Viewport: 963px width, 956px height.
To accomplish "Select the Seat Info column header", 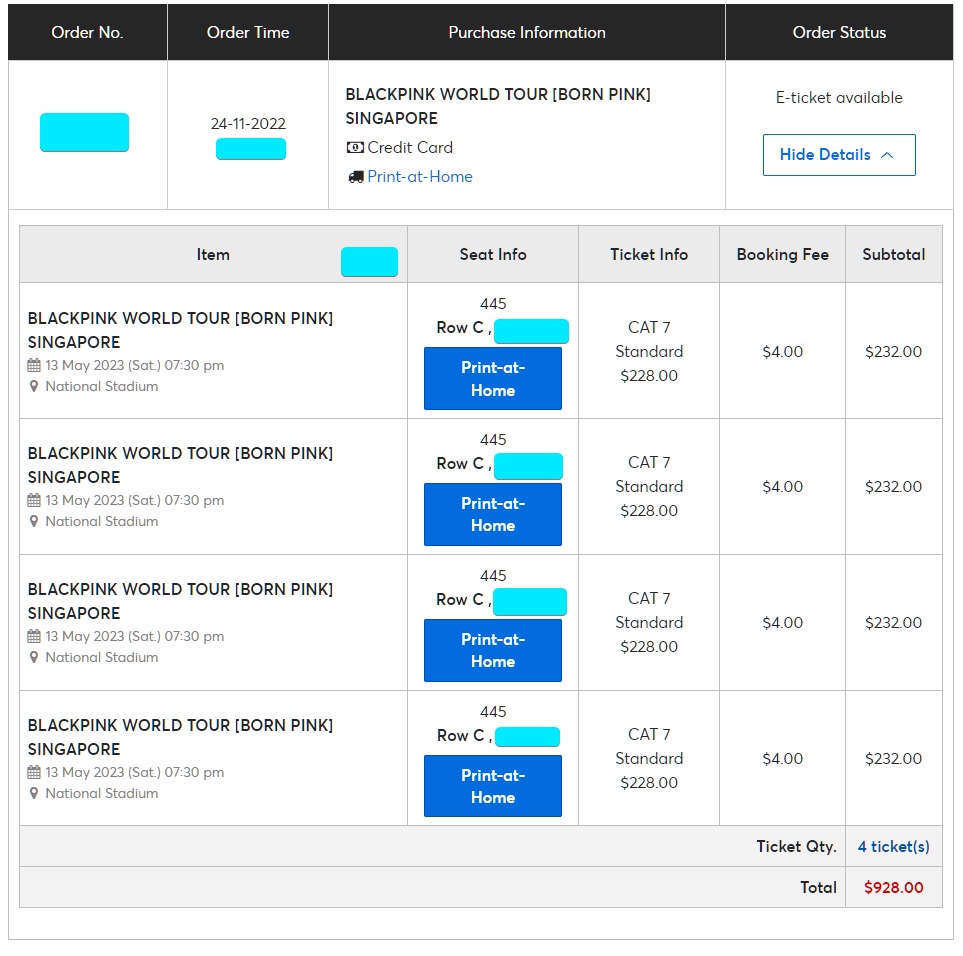I will click(493, 255).
